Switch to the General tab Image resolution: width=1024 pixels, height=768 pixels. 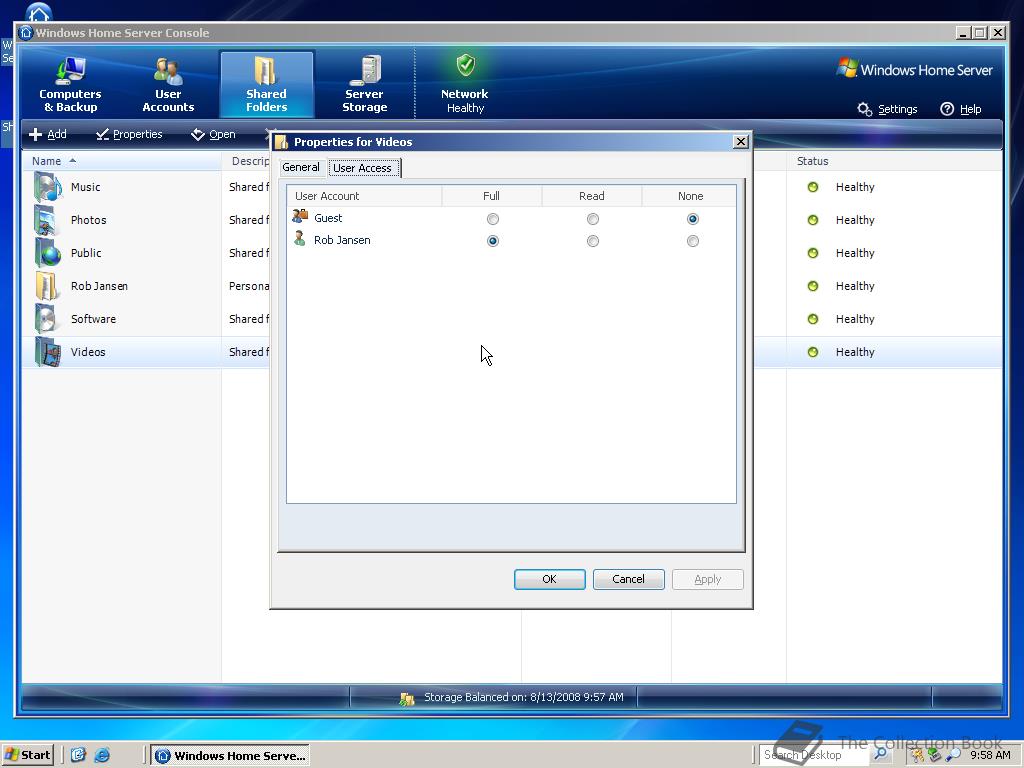(301, 167)
